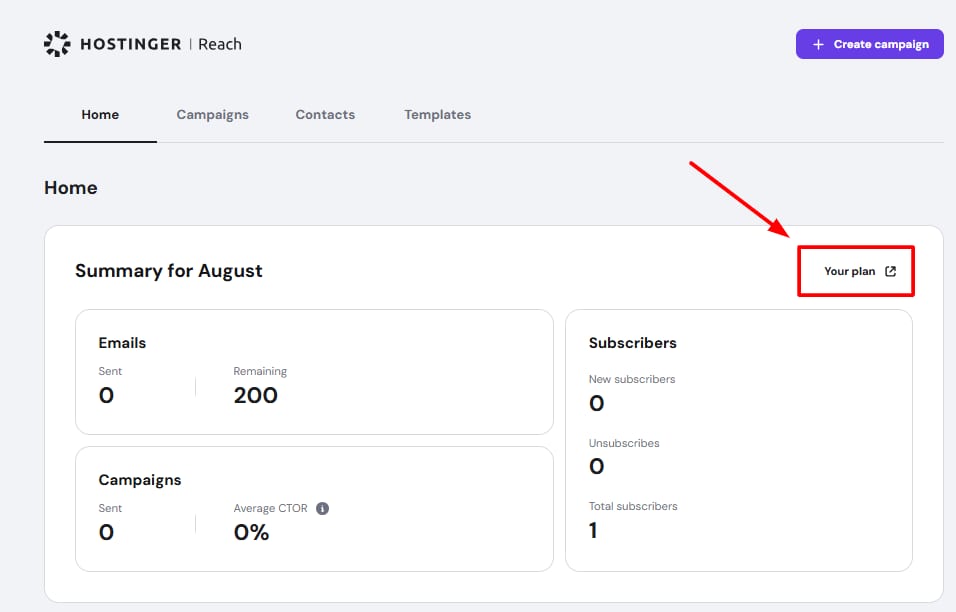Image resolution: width=956 pixels, height=612 pixels.
Task: Click the external link icon beside Your plan
Action: 890,271
